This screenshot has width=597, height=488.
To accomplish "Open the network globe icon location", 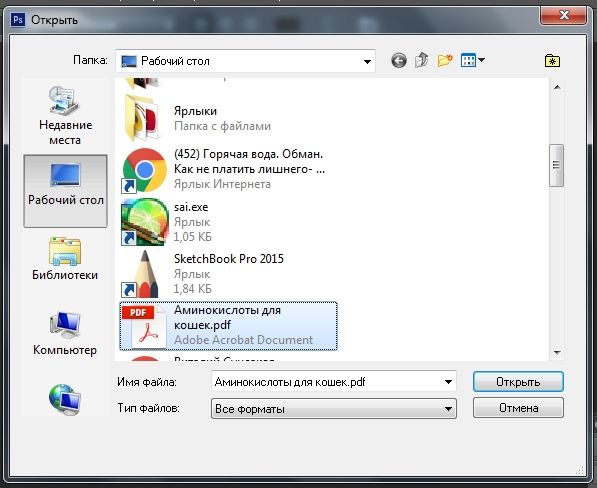I will tap(65, 399).
